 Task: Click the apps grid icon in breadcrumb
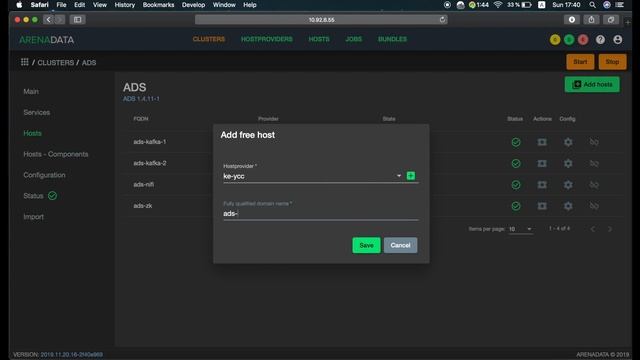click(24, 62)
